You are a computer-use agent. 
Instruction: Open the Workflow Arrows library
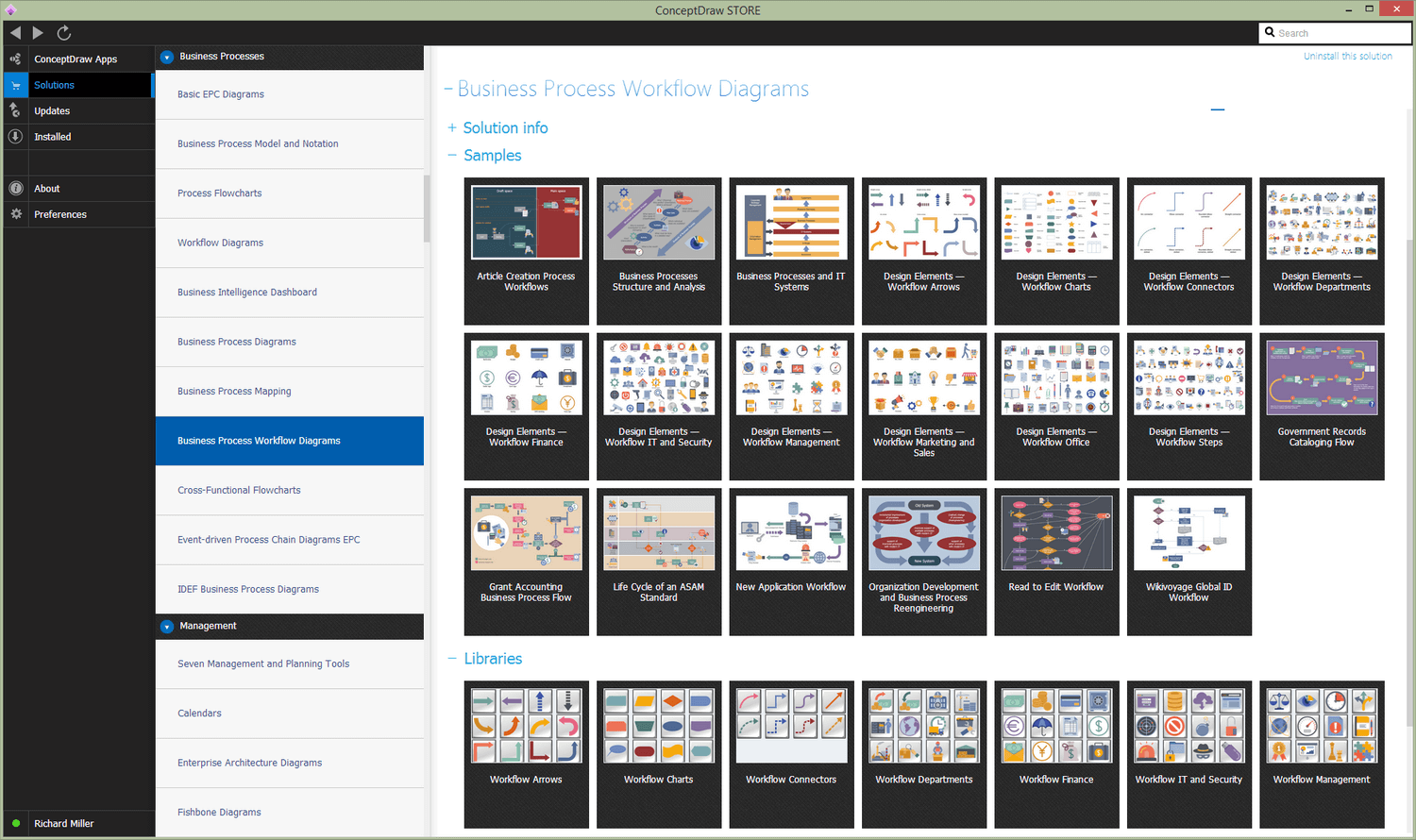pyautogui.click(x=527, y=754)
